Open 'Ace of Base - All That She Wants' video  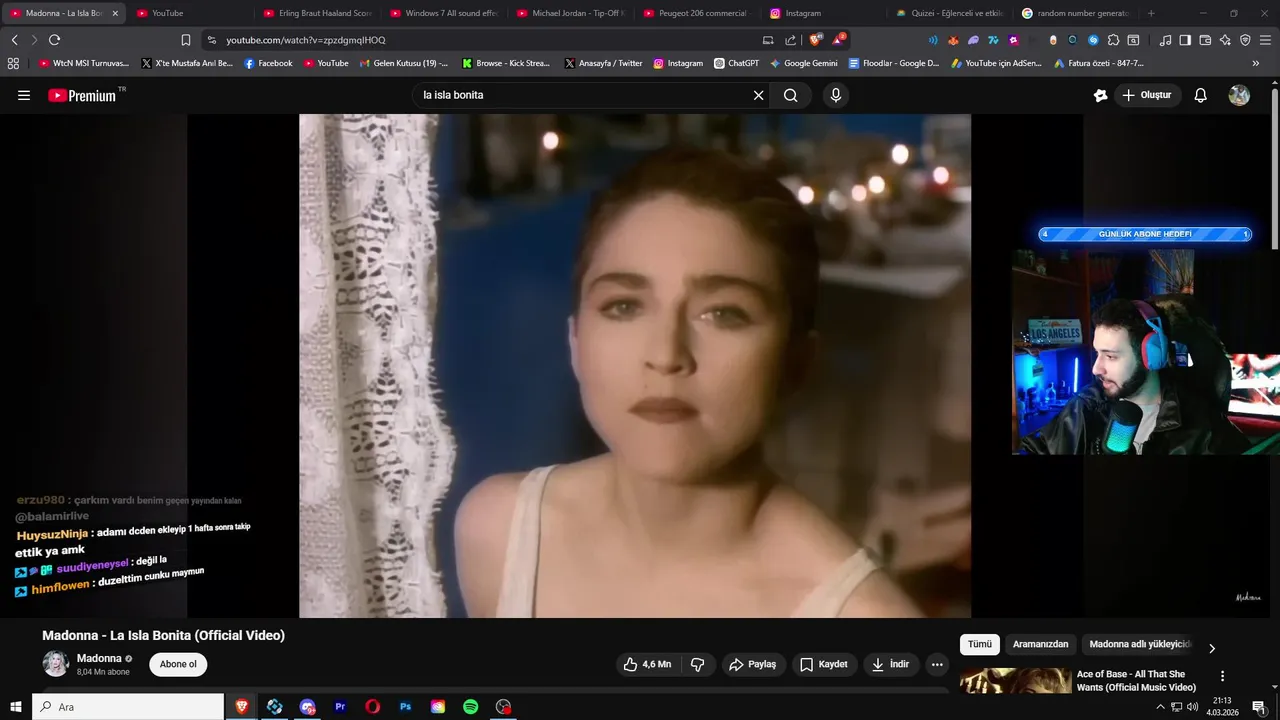pyautogui.click(x=1136, y=681)
